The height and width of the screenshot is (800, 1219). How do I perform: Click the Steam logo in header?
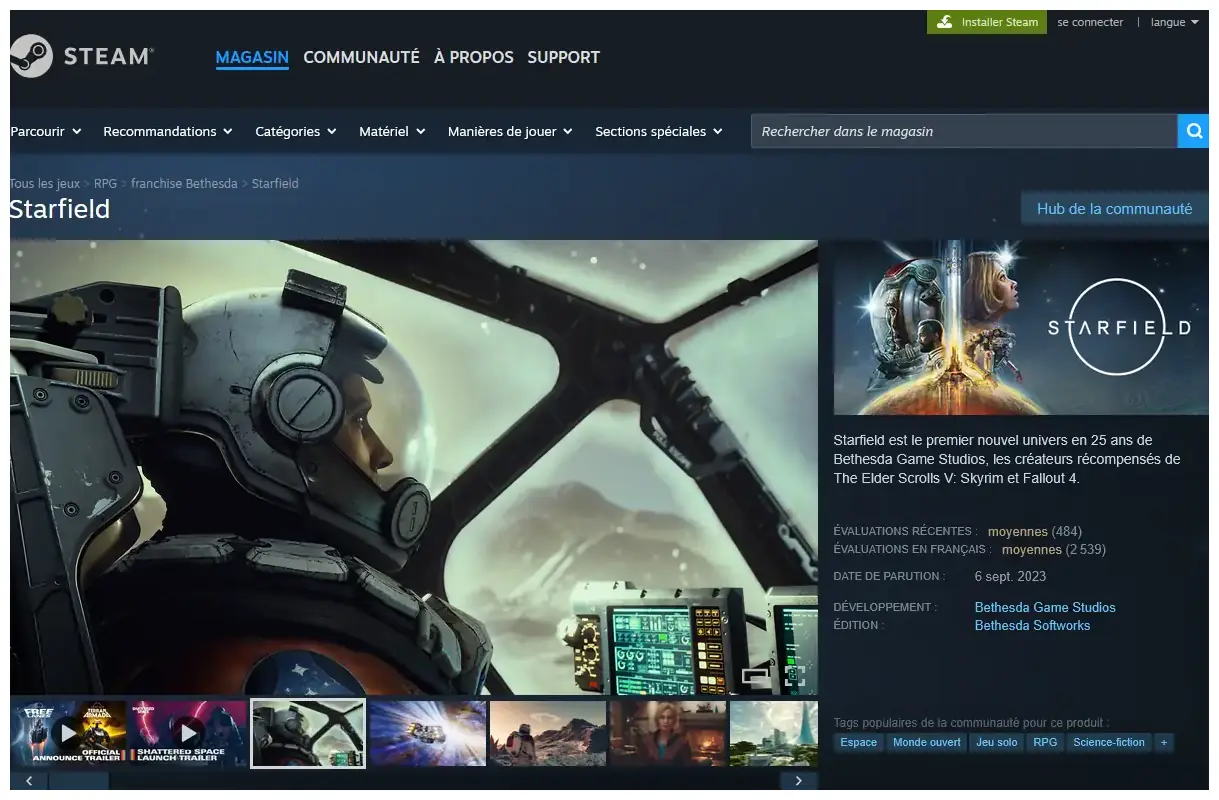tap(82, 57)
